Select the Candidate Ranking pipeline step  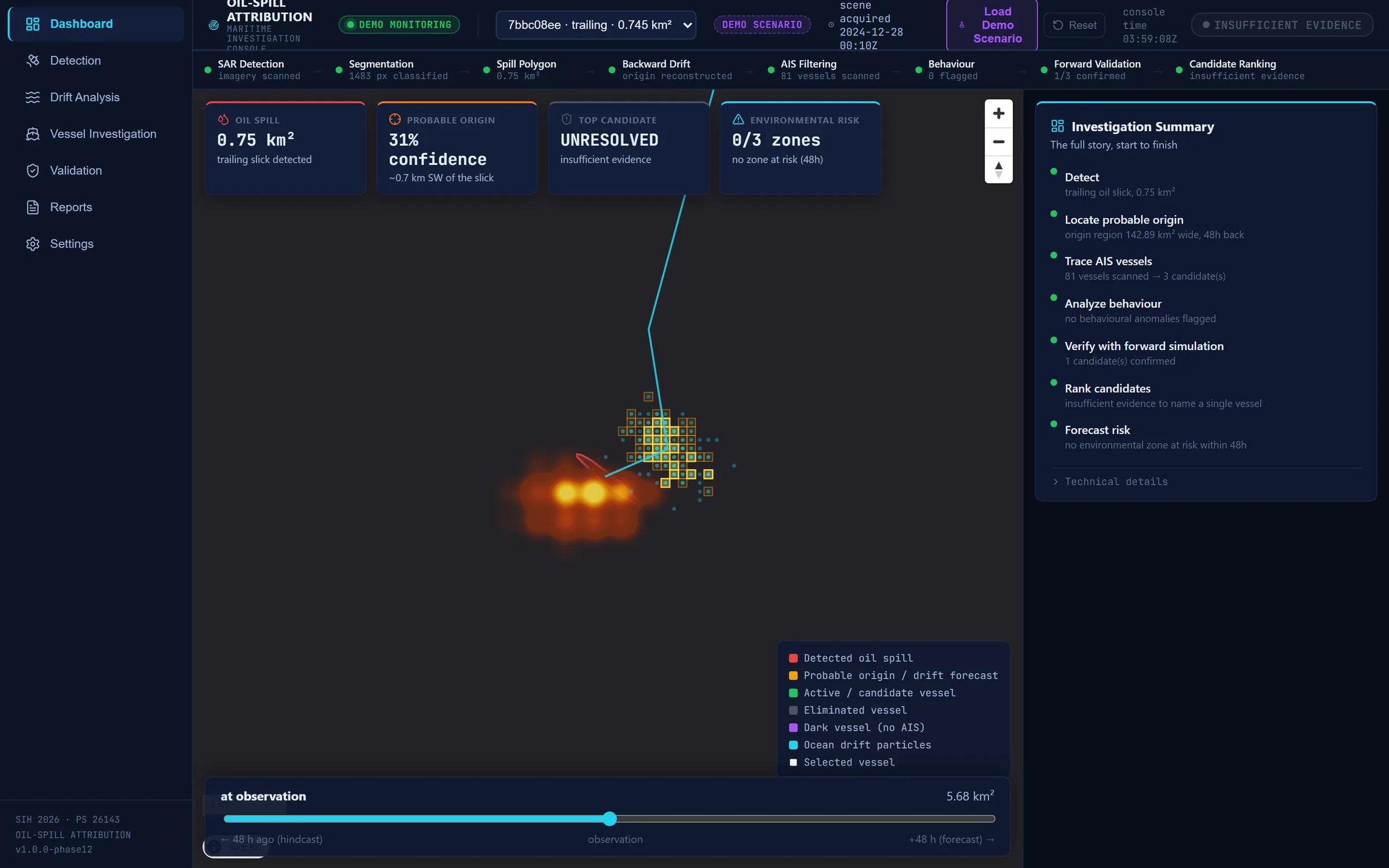pyautogui.click(x=1241, y=69)
